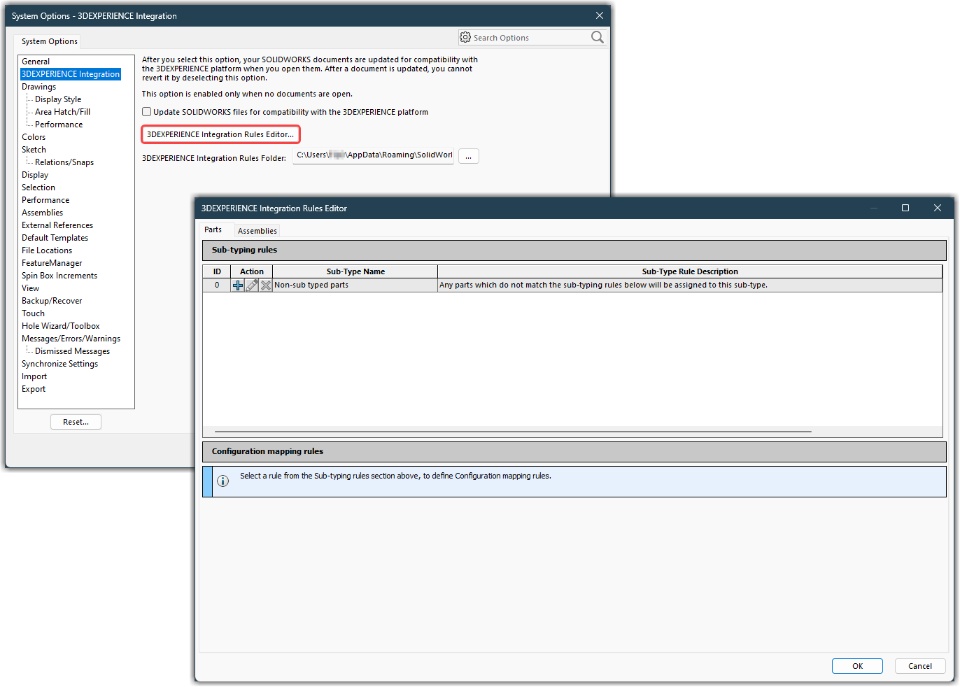The width and height of the screenshot is (960, 687).
Task: Select FeatureManager in the options tree
Action: click(51, 263)
